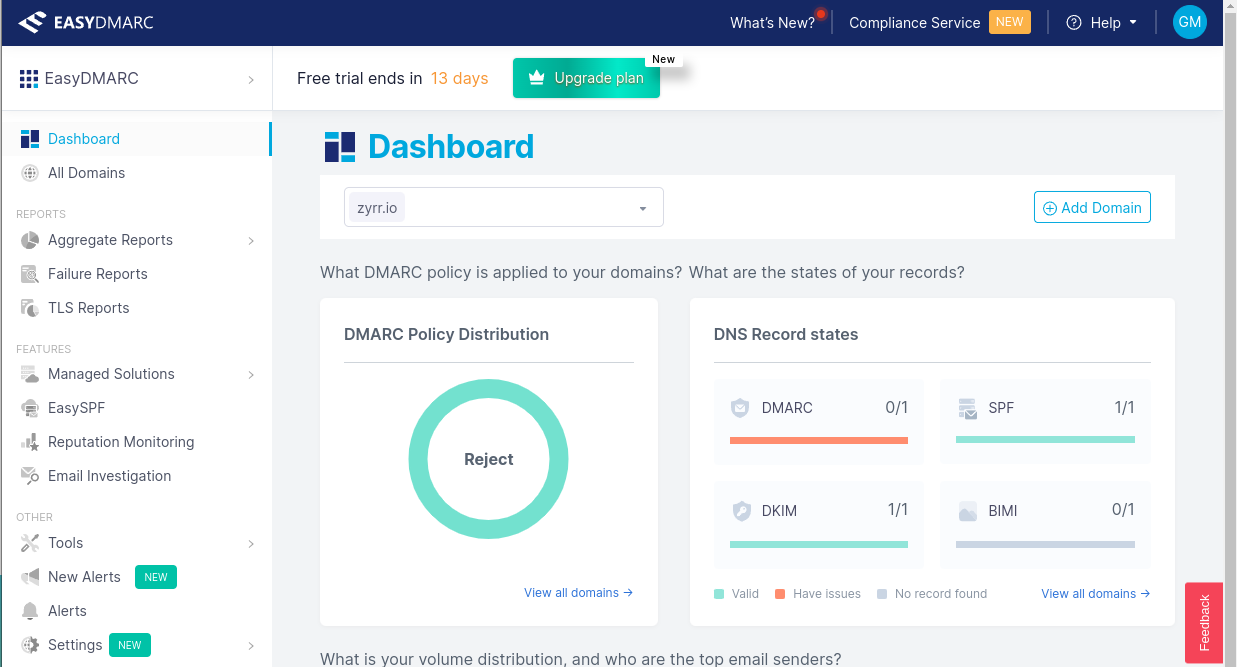Select the EasySPF feature icon
This screenshot has width=1237, height=667.
(x=31, y=408)
